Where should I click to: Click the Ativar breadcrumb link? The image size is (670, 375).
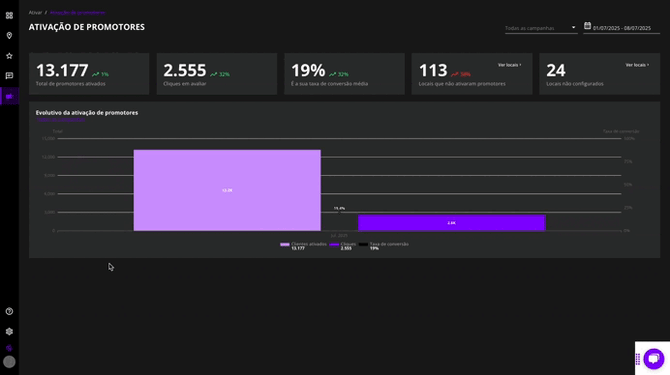pos(35,13)
